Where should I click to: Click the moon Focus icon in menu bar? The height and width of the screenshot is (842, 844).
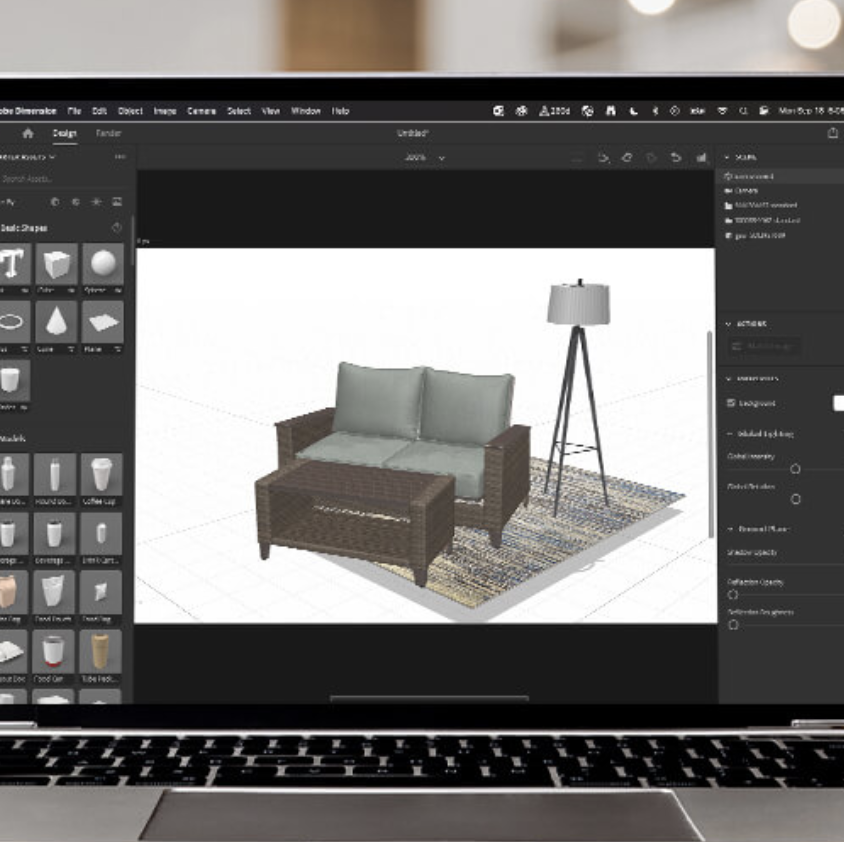point(634,111)
